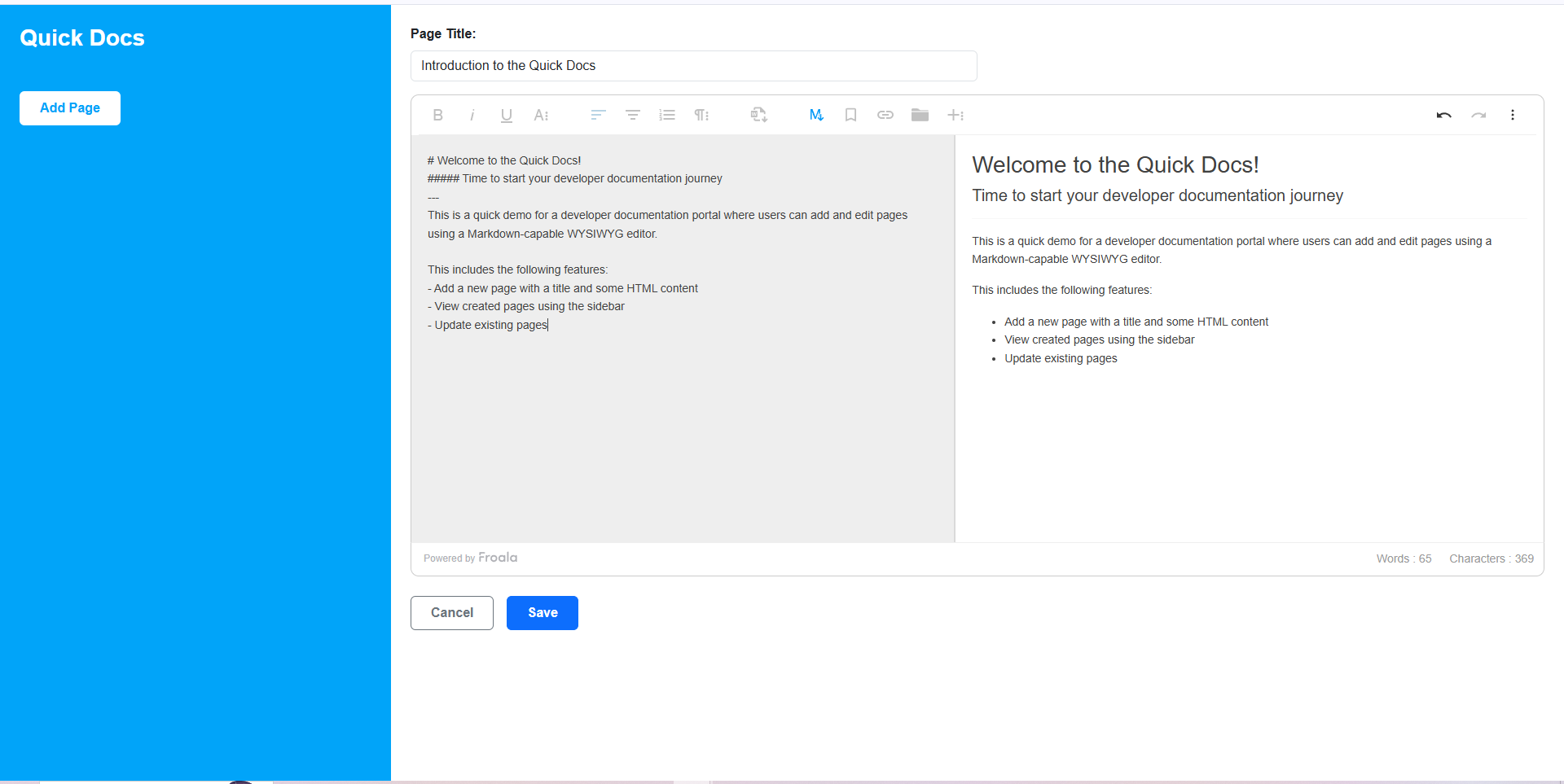Click inside the Page Title field
This screenshot has width=1564, height=784.
click(693, 65)
